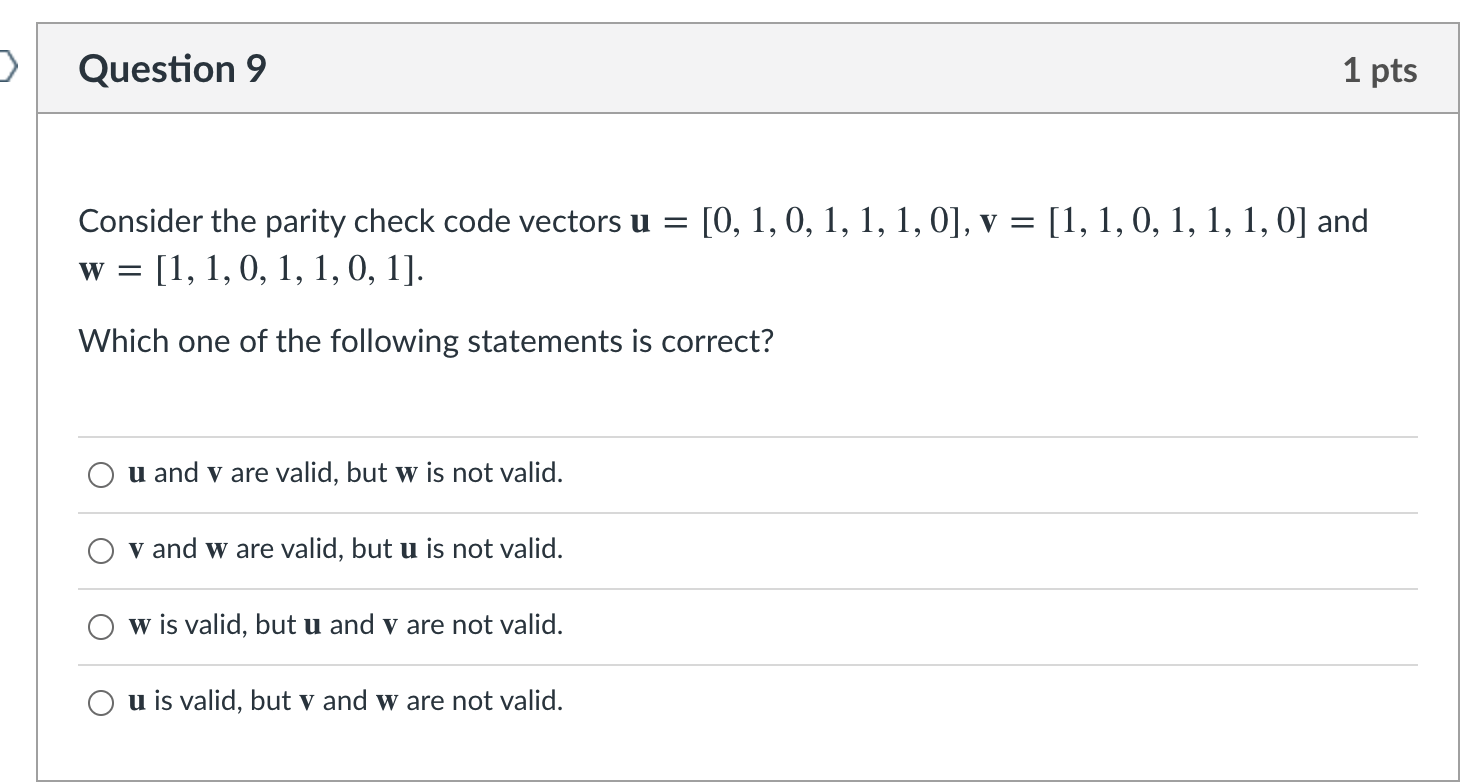This screenshot has height=782, width=1476.
Task: Choose radio for 'v and w are valid'
Action: (x=101, y=551)
